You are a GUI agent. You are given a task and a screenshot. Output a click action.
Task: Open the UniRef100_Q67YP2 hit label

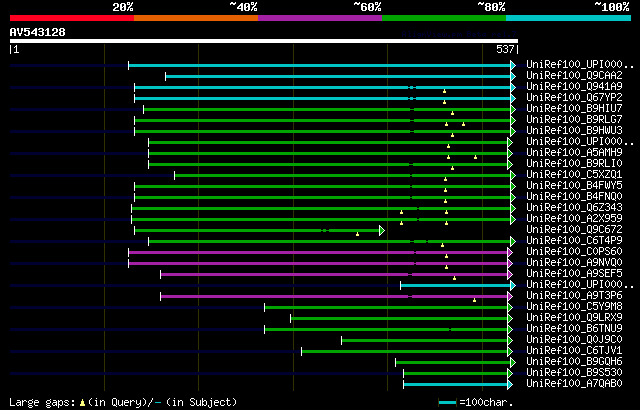[x=574, y=98]
